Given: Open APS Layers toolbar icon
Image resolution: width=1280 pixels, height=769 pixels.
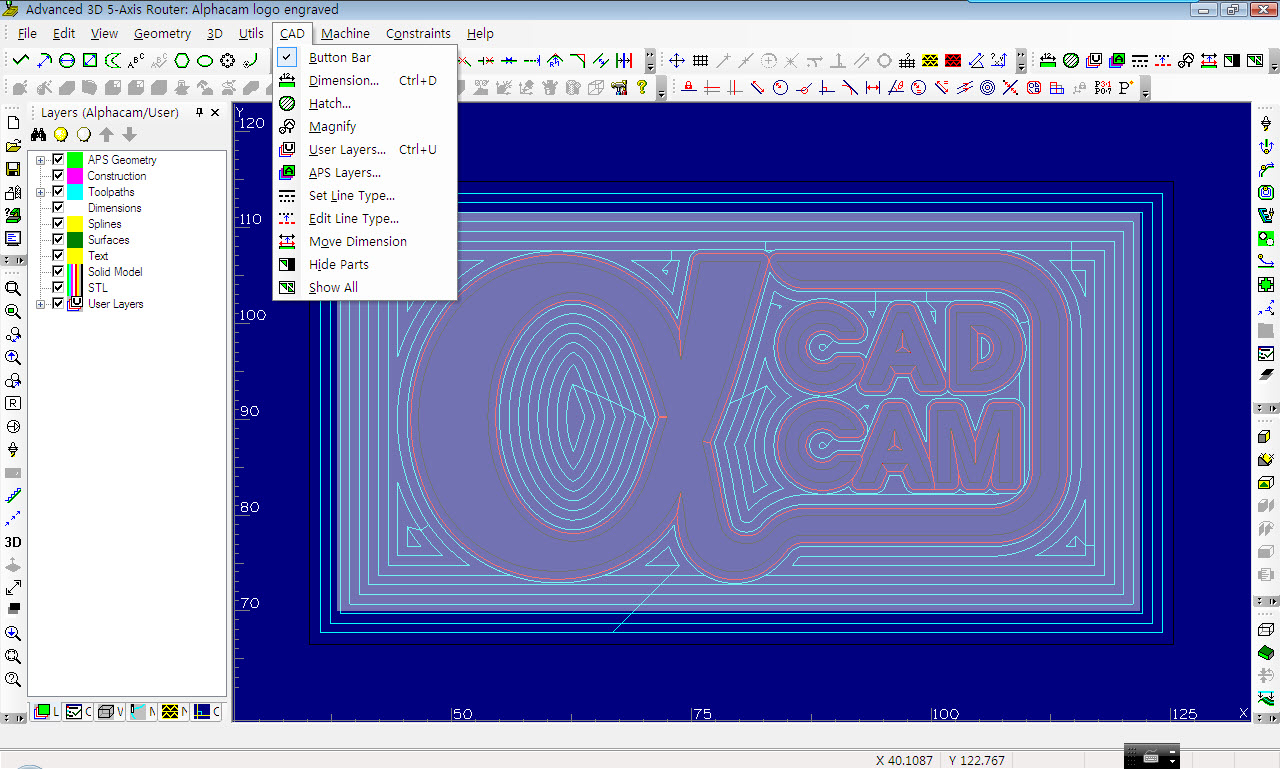Looking at the screenshot, I should tap(1117, 60).
